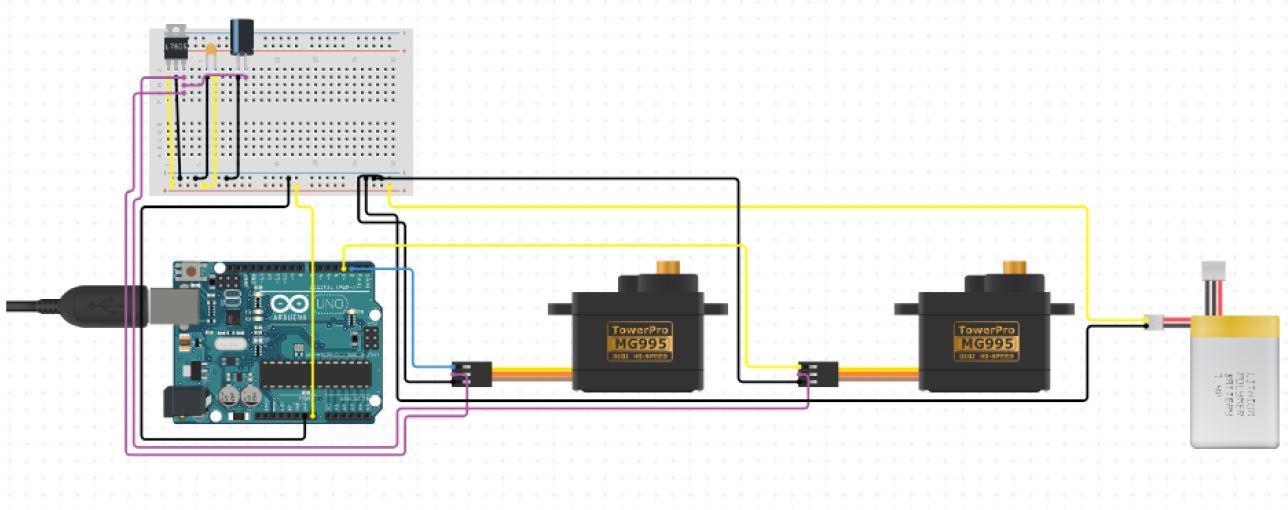
Task: Select the lithium polymer battery pack
Action: click(1234, 382)
